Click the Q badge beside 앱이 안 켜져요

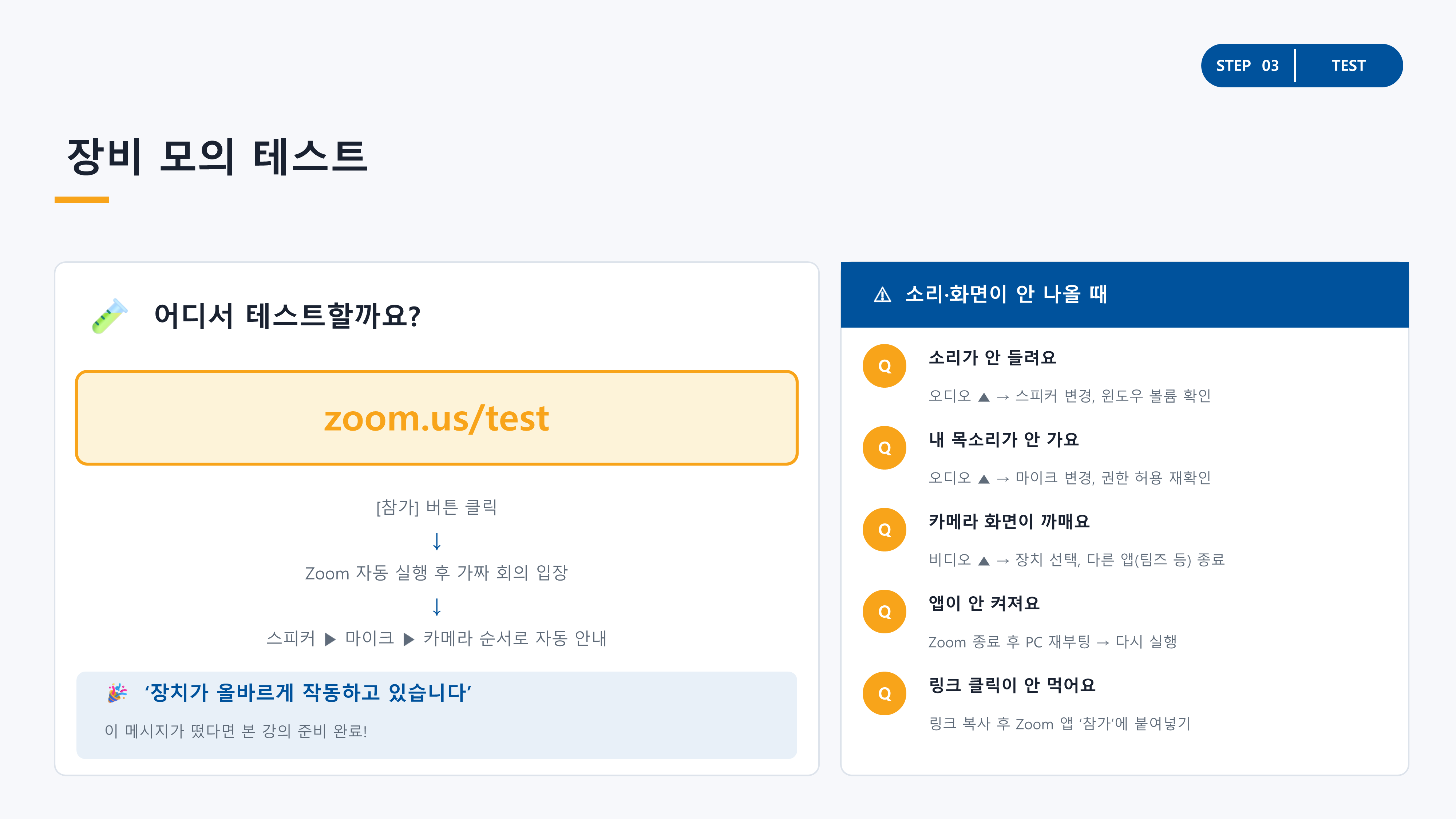[885, 612]
